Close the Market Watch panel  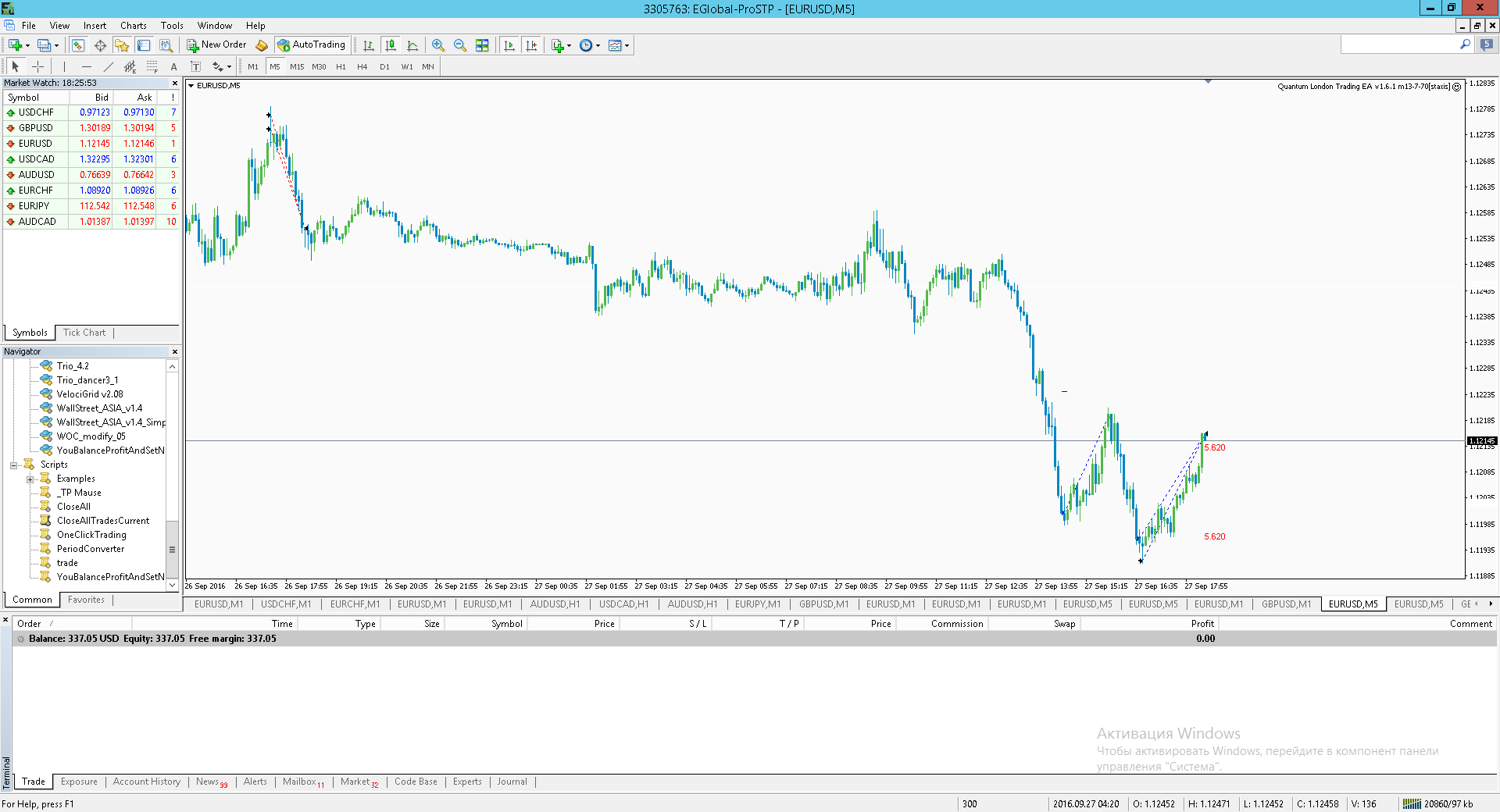click(175, 83)
